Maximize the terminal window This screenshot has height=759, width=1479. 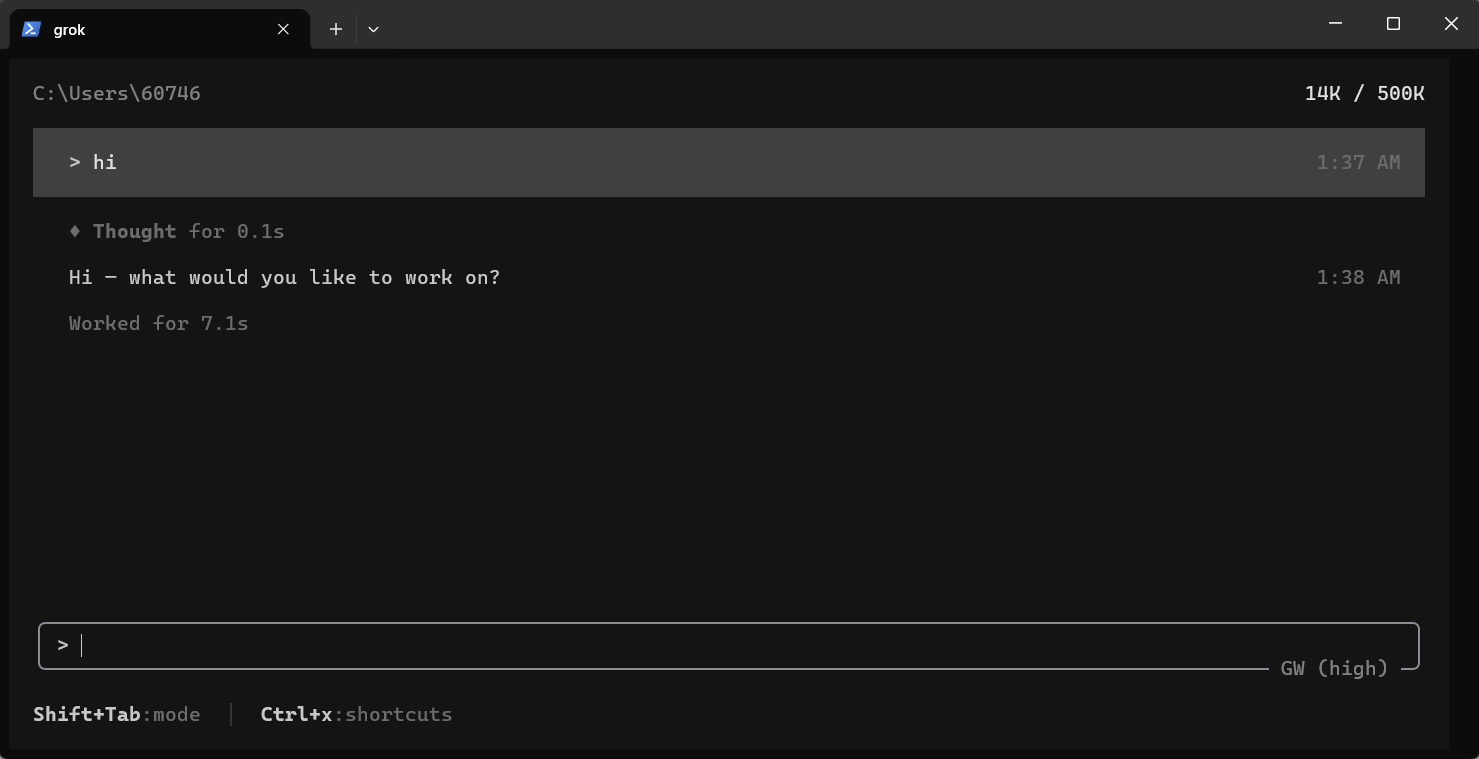1393,24
